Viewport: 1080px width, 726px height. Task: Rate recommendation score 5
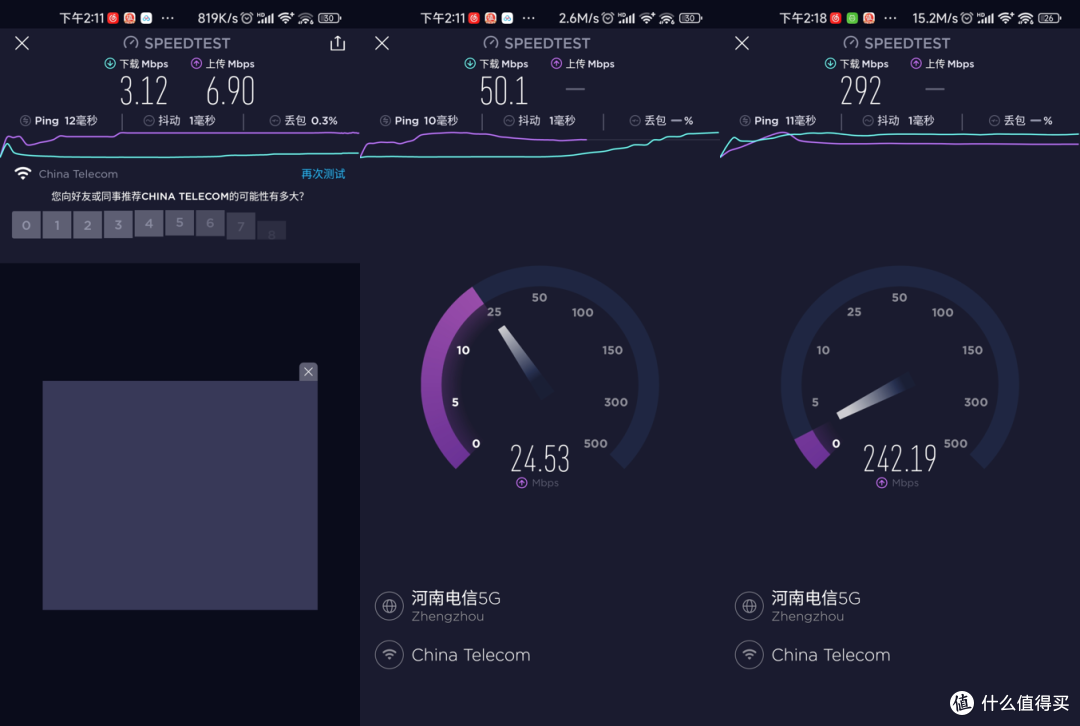point(180,223)
